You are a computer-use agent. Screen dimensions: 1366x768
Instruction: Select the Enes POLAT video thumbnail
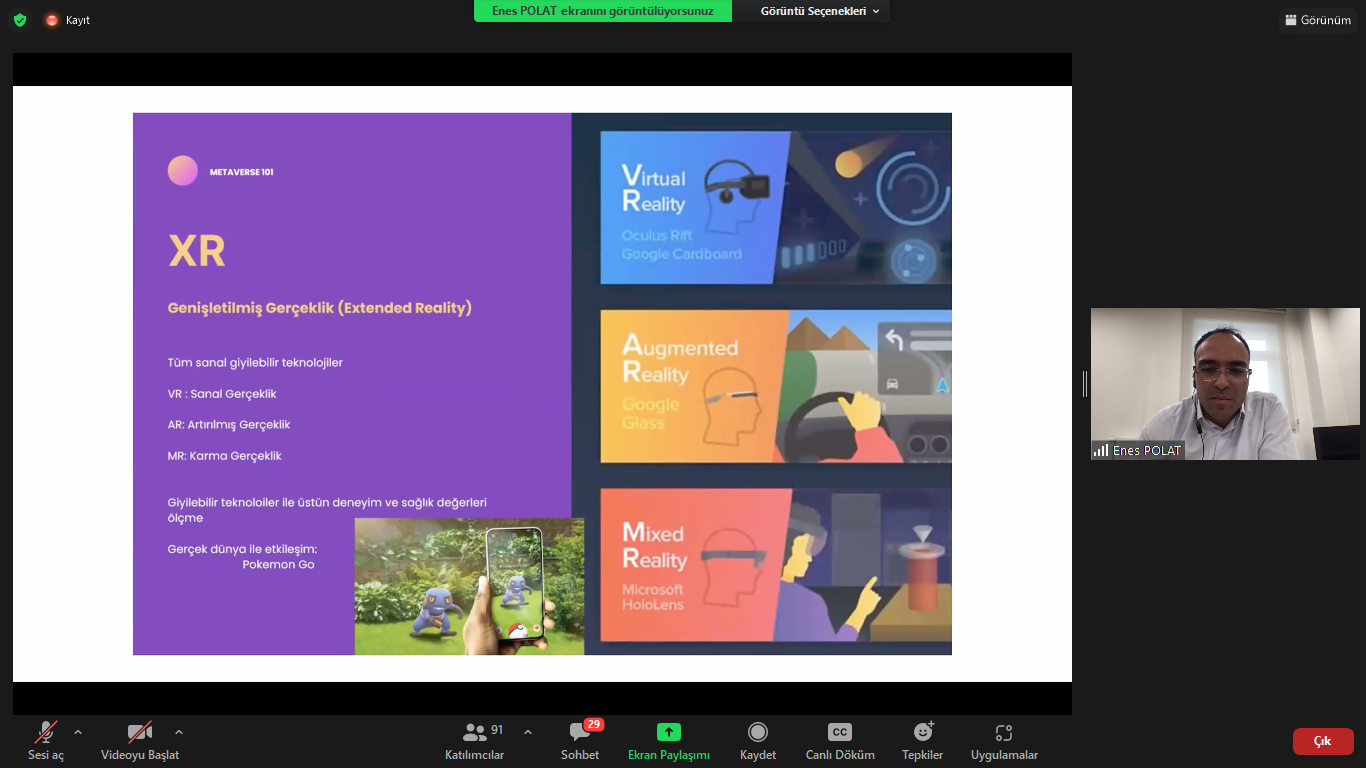pyautogui.click(x=1225, y=384)
